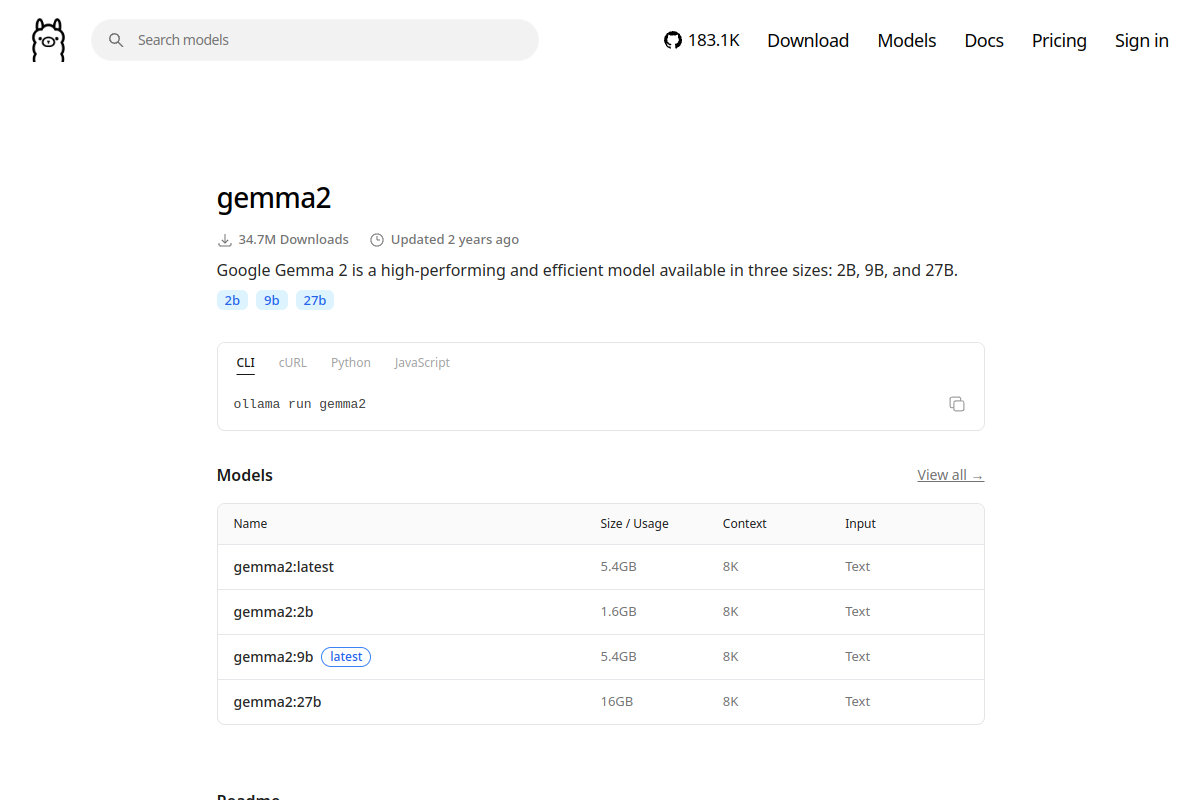Image resolution: width=1200 pixels, height=800 pixels.
Task: Click the 5.4GB size in gemma2:latest row
Action: pyautogui.click(x=619, y=567)
